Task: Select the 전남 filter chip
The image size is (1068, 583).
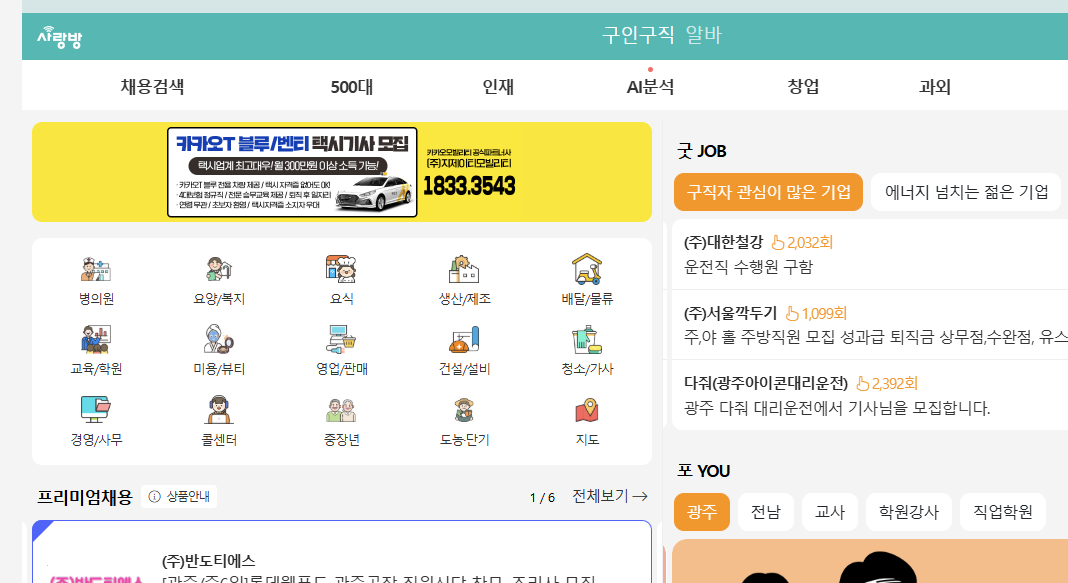Action: 766,512
